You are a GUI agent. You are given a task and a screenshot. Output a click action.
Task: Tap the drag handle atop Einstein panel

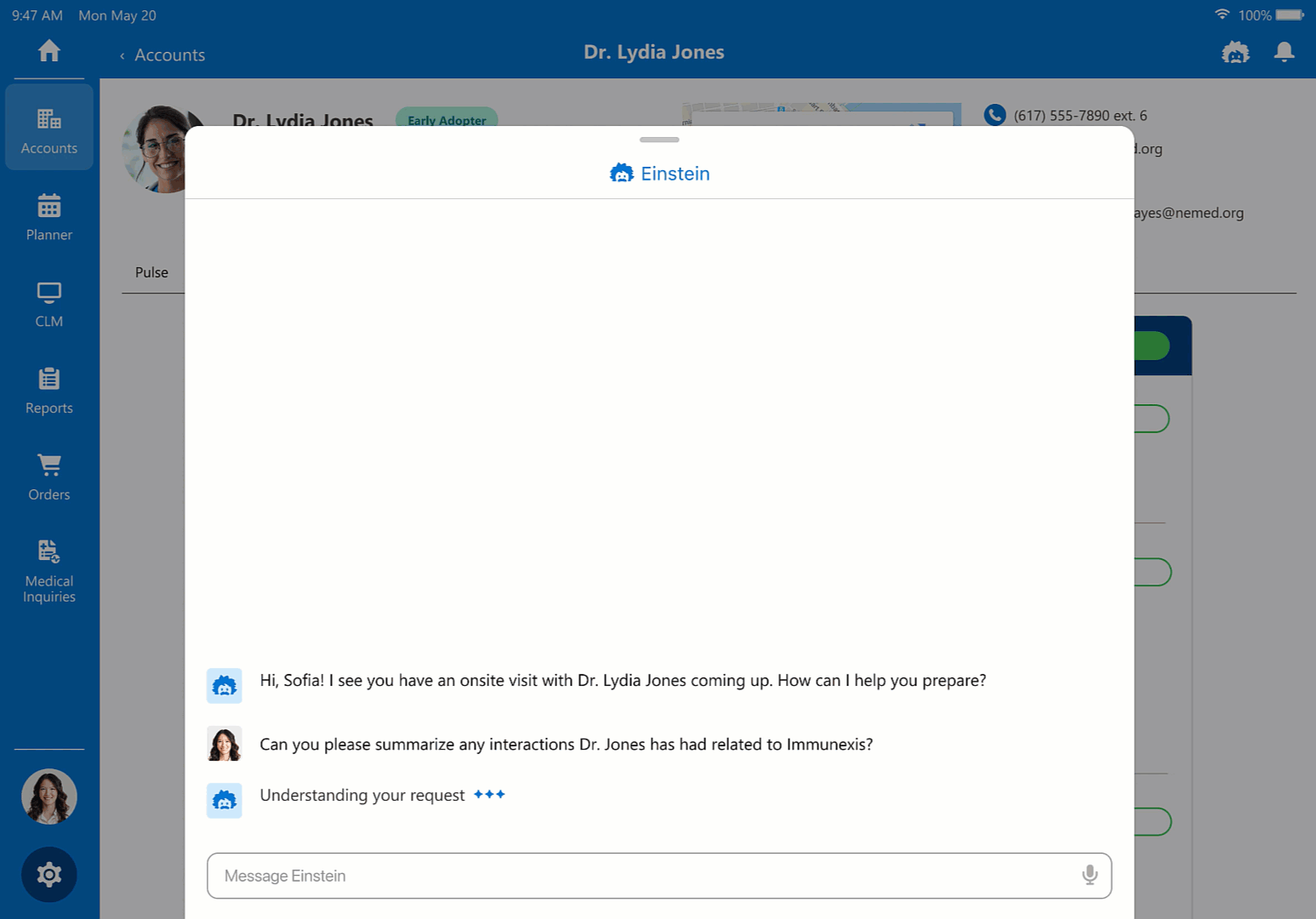659,140
